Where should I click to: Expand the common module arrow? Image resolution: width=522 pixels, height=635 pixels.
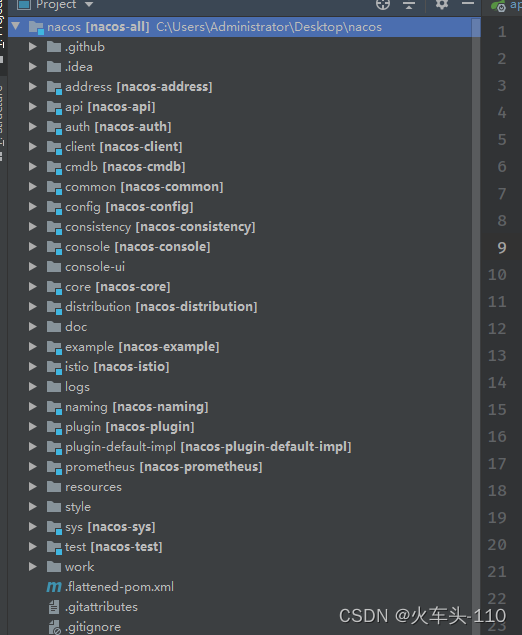[33, 187]
